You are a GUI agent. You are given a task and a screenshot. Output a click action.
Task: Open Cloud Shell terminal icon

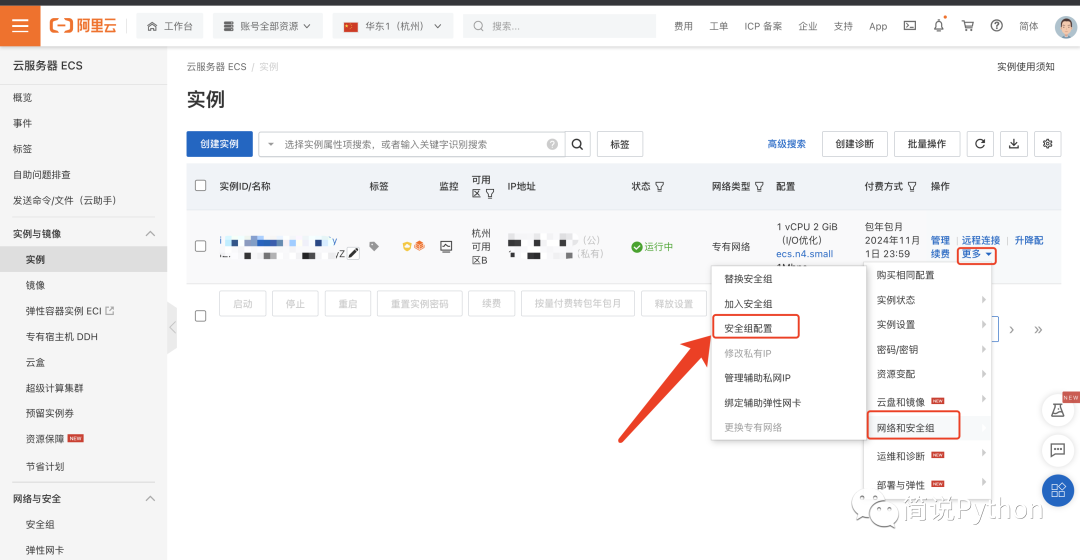(910, 26)
